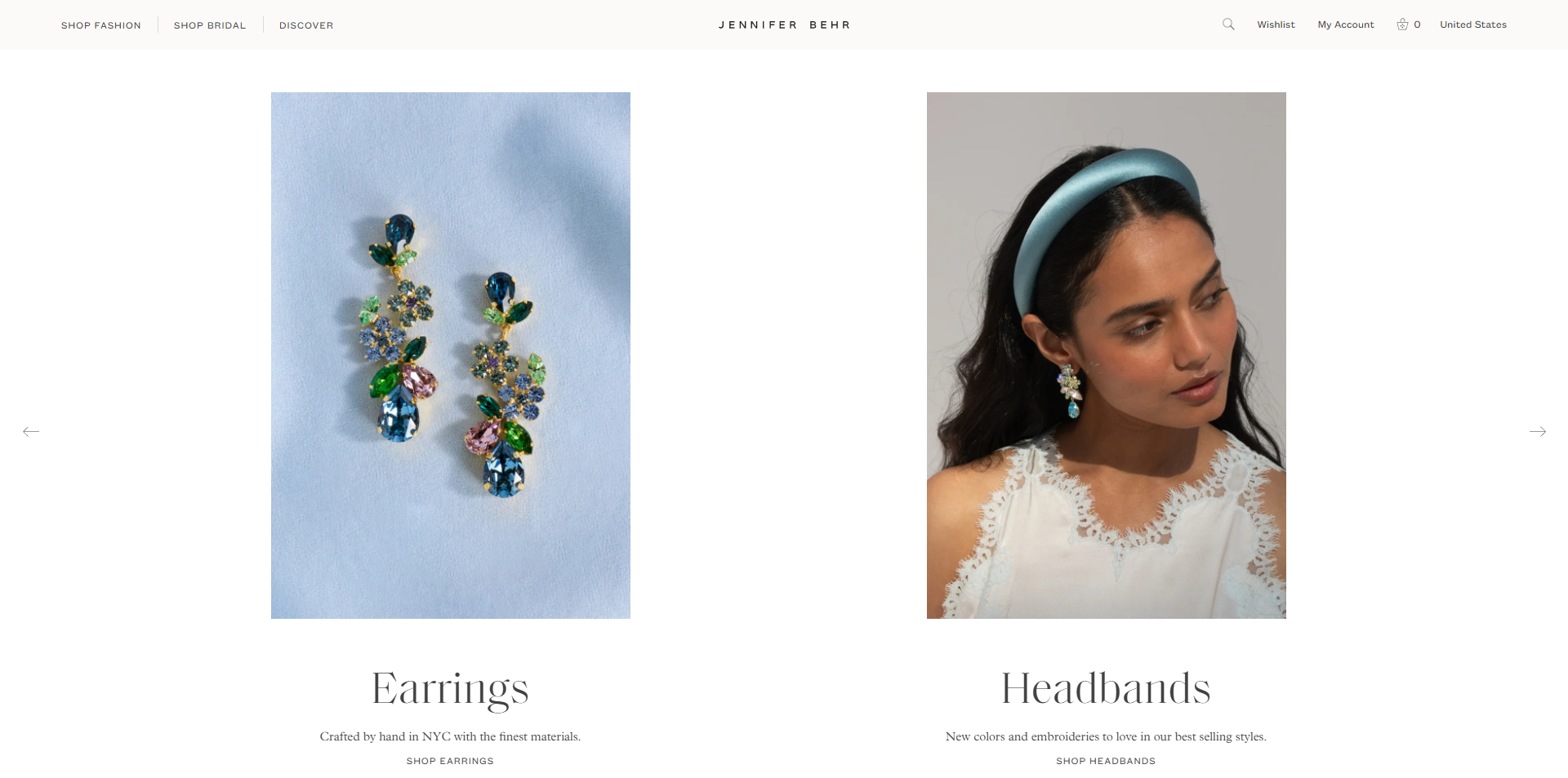
Task: Follow the Shop Earrings link
Action: [x=450, y=761]
